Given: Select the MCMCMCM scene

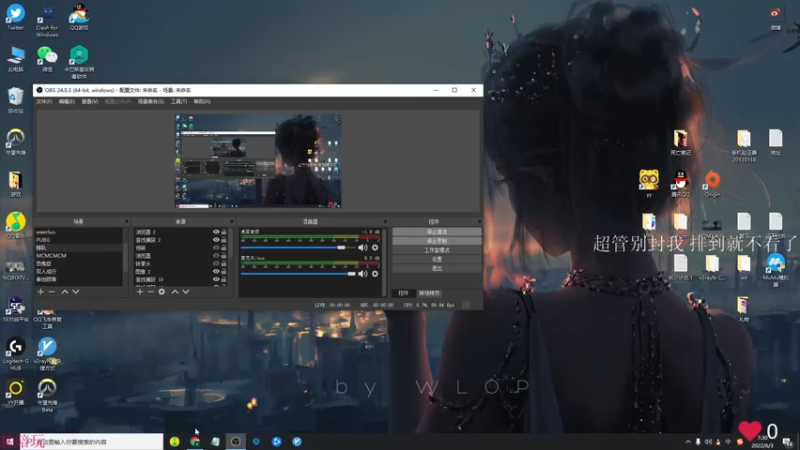Looking at the screenshot, I should (x=79, y=256).
